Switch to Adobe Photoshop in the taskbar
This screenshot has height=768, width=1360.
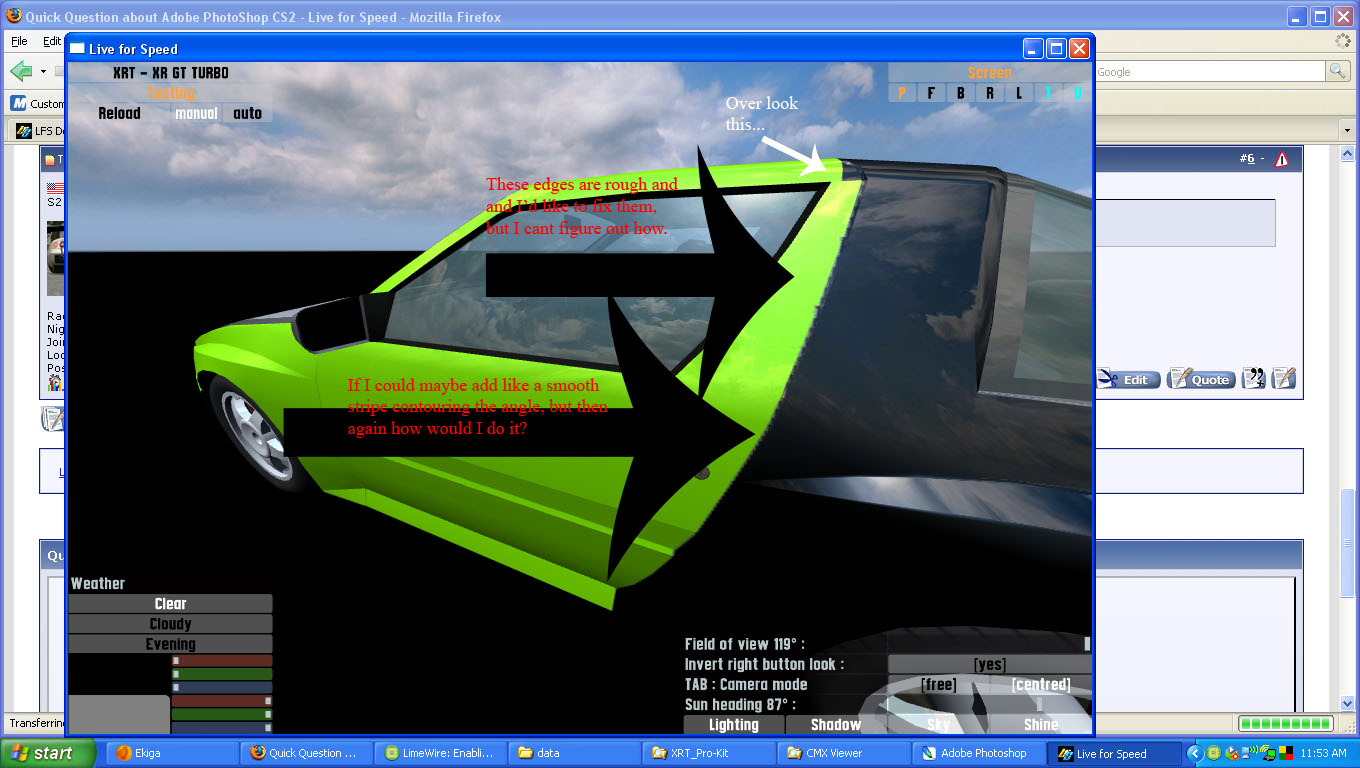(x=976, y=753)
